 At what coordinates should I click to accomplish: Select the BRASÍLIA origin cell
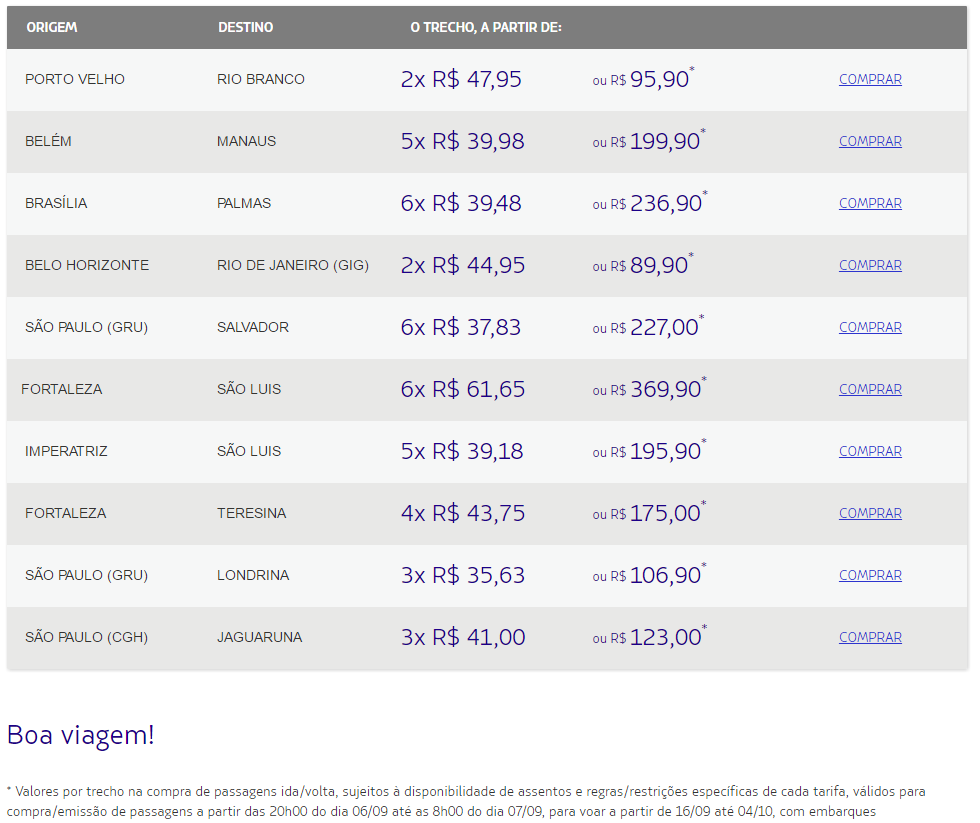tap(56, 203)
